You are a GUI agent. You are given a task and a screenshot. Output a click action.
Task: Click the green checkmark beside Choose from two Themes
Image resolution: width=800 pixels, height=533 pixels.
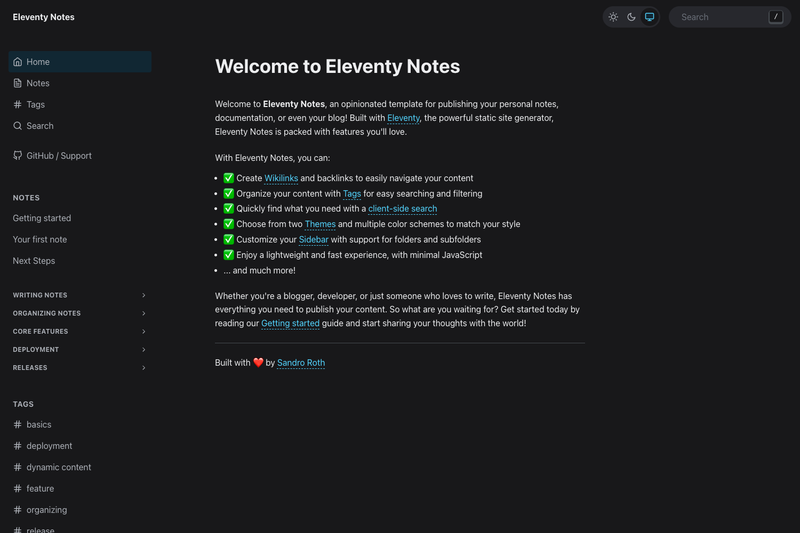click(x=229, y=224)
